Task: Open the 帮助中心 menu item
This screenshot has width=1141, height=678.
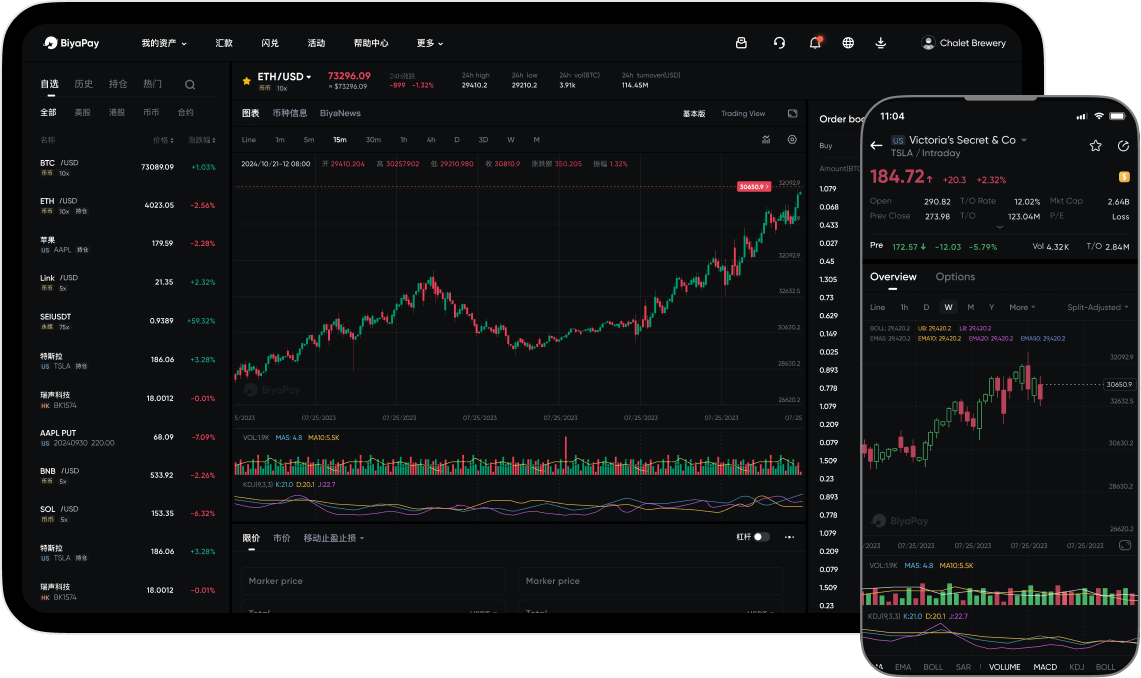Action: click(371, 43)
